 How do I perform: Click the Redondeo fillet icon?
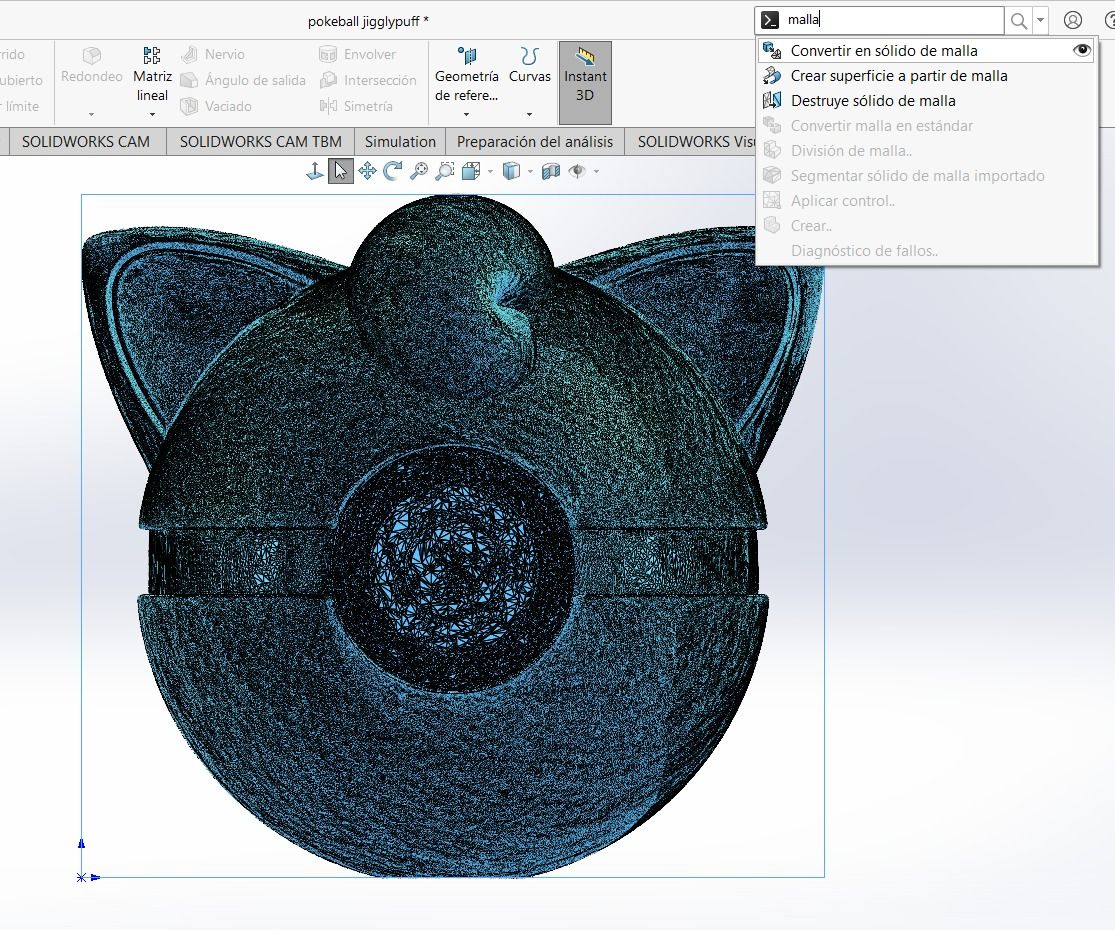(92, 55)
